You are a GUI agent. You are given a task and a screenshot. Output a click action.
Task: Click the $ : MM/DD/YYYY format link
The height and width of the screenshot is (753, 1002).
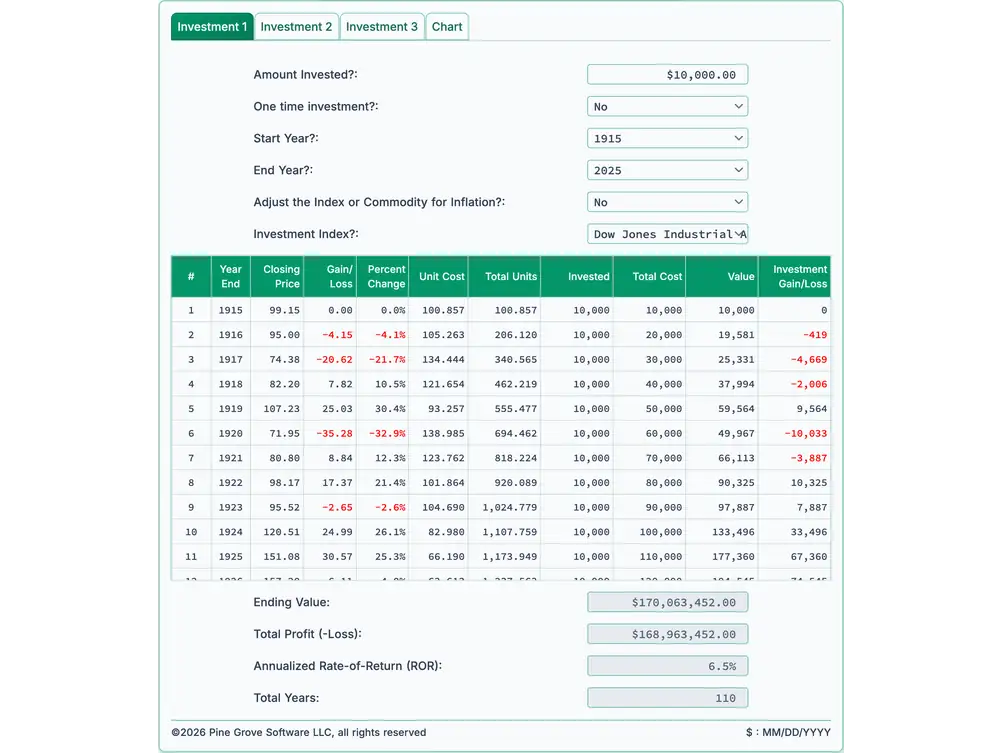(788, 733)
